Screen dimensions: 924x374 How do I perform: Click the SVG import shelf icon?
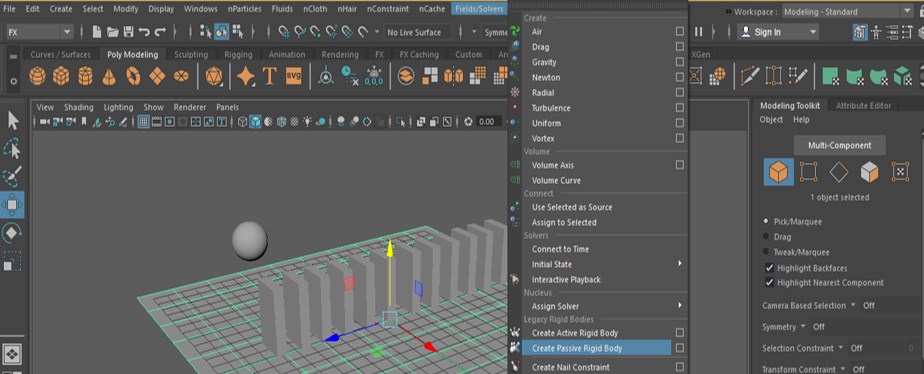[x=293, y=76]
